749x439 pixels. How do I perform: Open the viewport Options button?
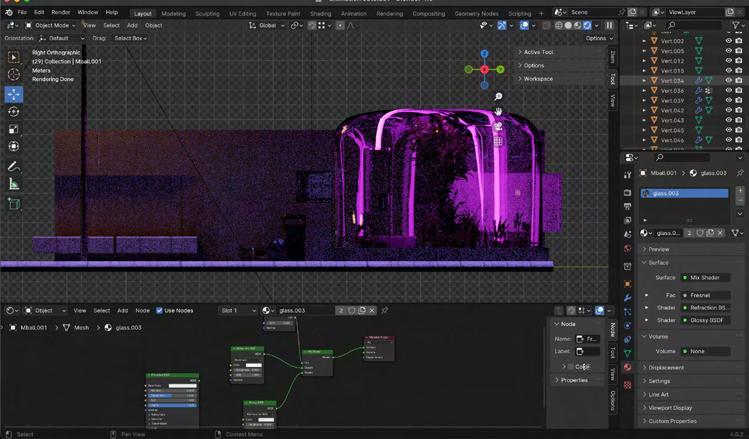pyautogui.click(x=597, y=38)
